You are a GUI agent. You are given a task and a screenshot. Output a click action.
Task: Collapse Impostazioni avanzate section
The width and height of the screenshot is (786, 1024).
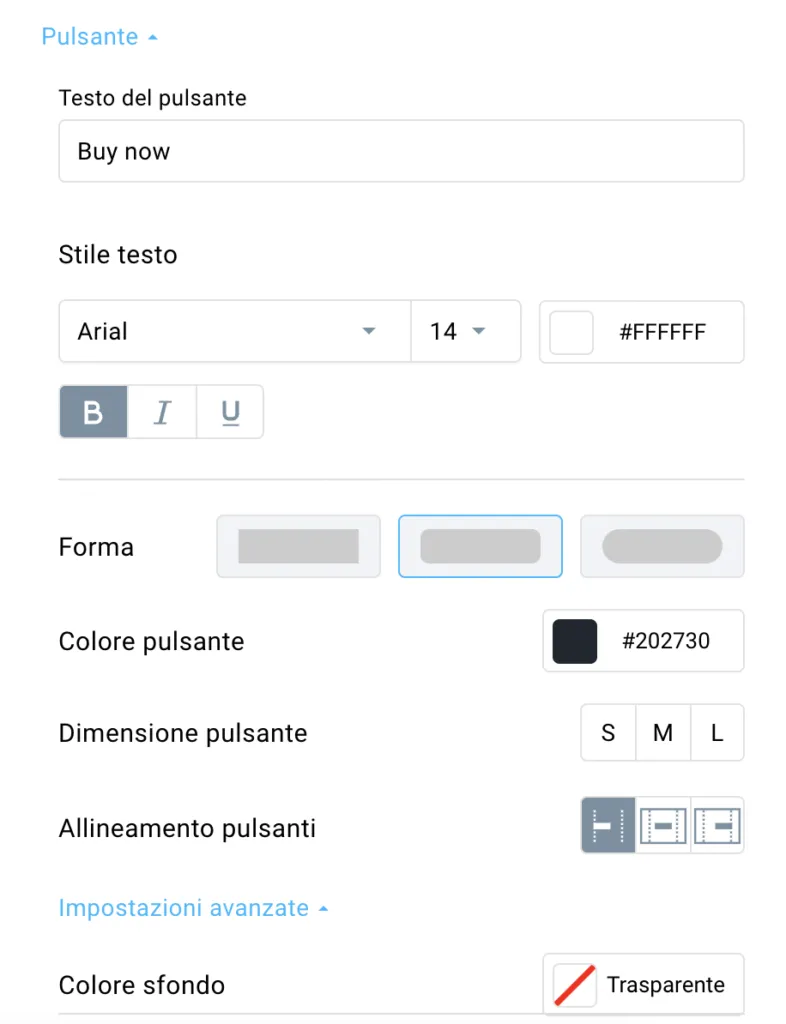193,908
